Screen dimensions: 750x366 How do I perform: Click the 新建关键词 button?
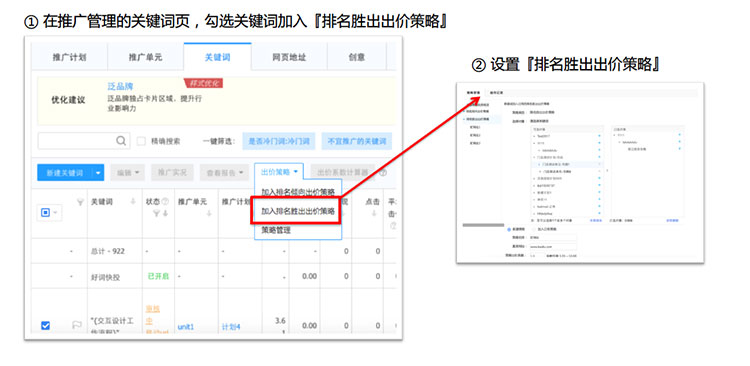(65, 173)
